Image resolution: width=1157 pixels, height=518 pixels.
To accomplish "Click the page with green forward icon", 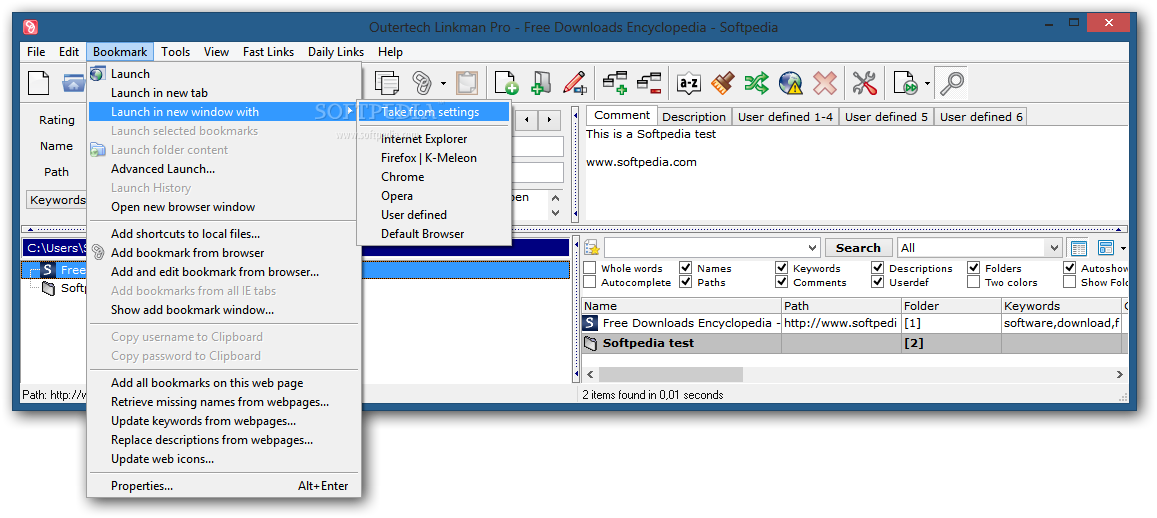I will pyautogui.click(x=905, y=83).
